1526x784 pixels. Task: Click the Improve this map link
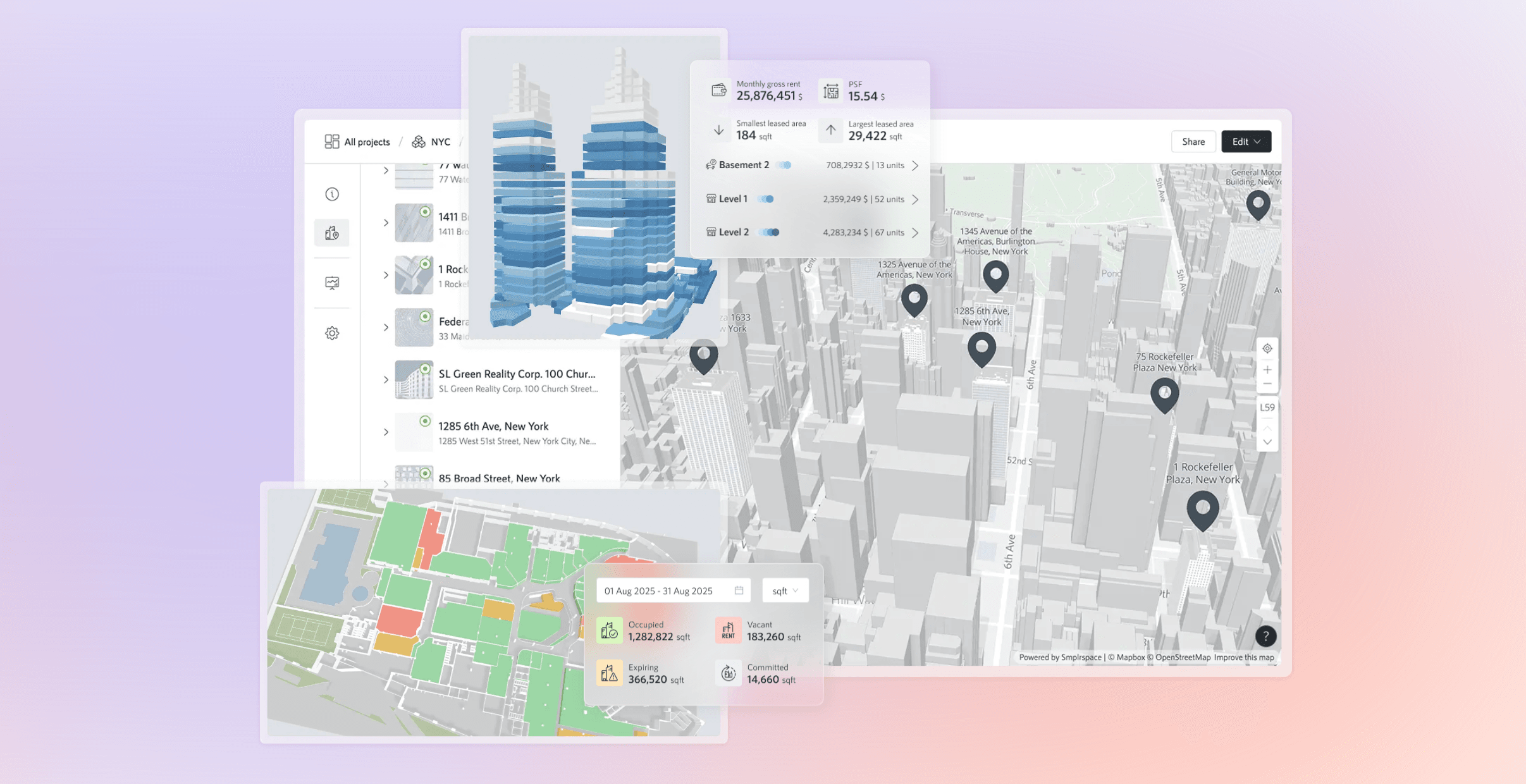point(1243,657)
